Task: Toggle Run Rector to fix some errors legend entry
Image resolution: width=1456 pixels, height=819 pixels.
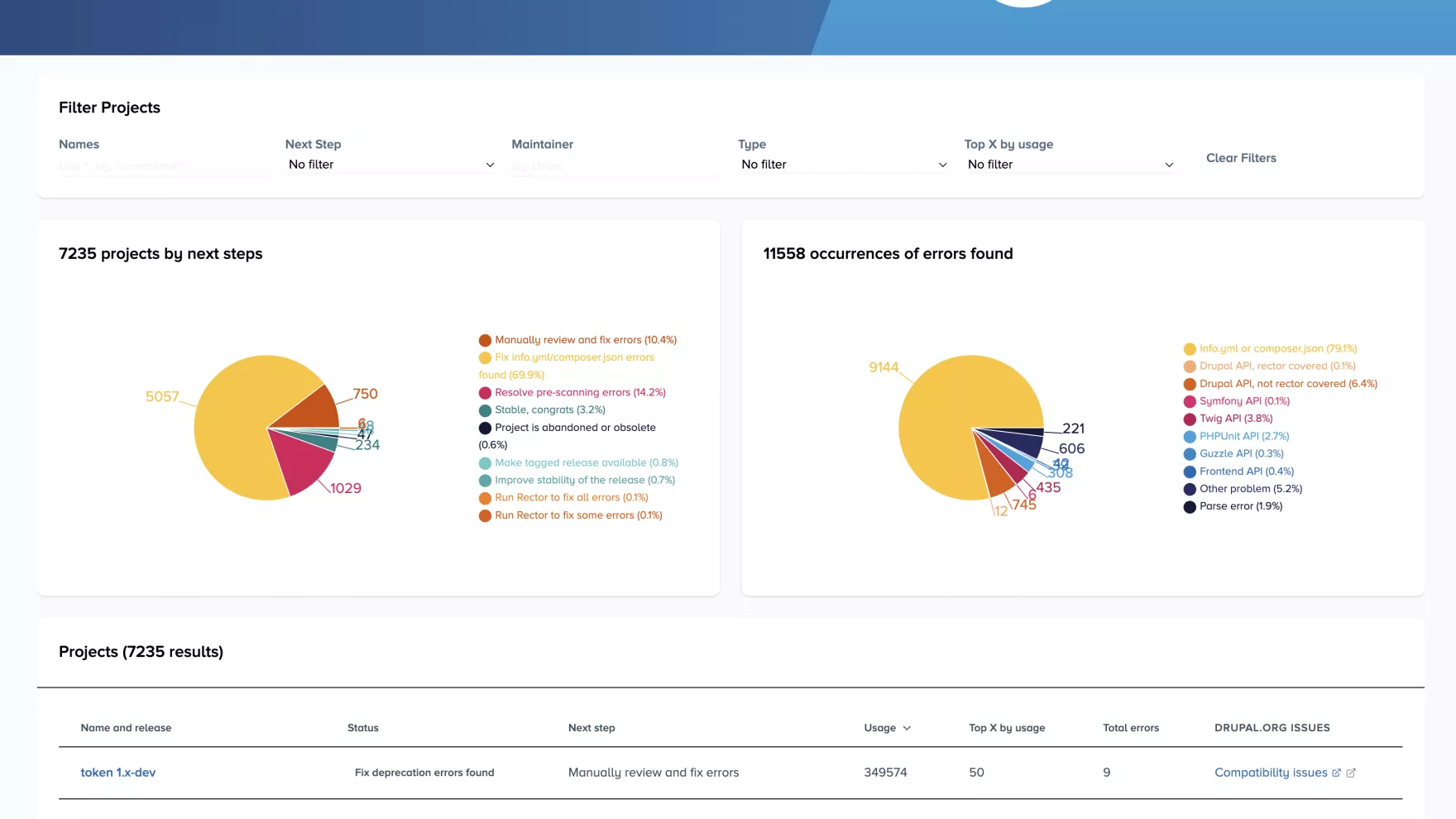Action: tap(571, 515)
